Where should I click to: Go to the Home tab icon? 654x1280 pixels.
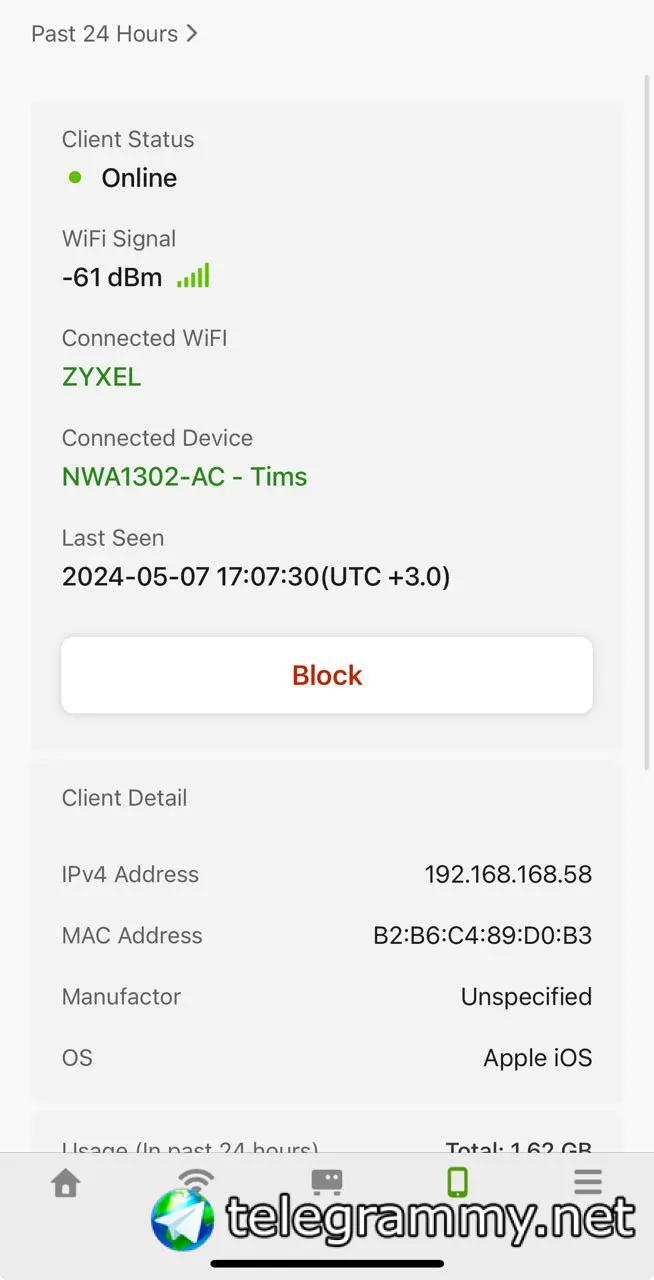pos(66,1184)
